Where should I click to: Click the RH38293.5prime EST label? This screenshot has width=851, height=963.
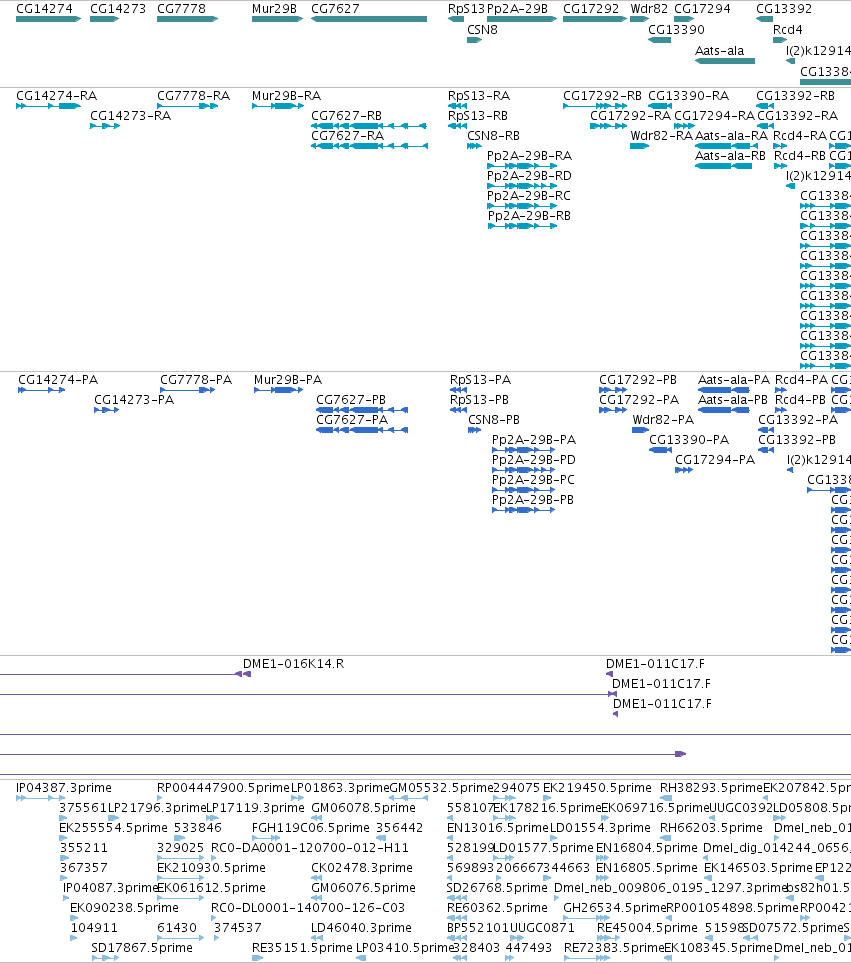click(x=711, y=787)
